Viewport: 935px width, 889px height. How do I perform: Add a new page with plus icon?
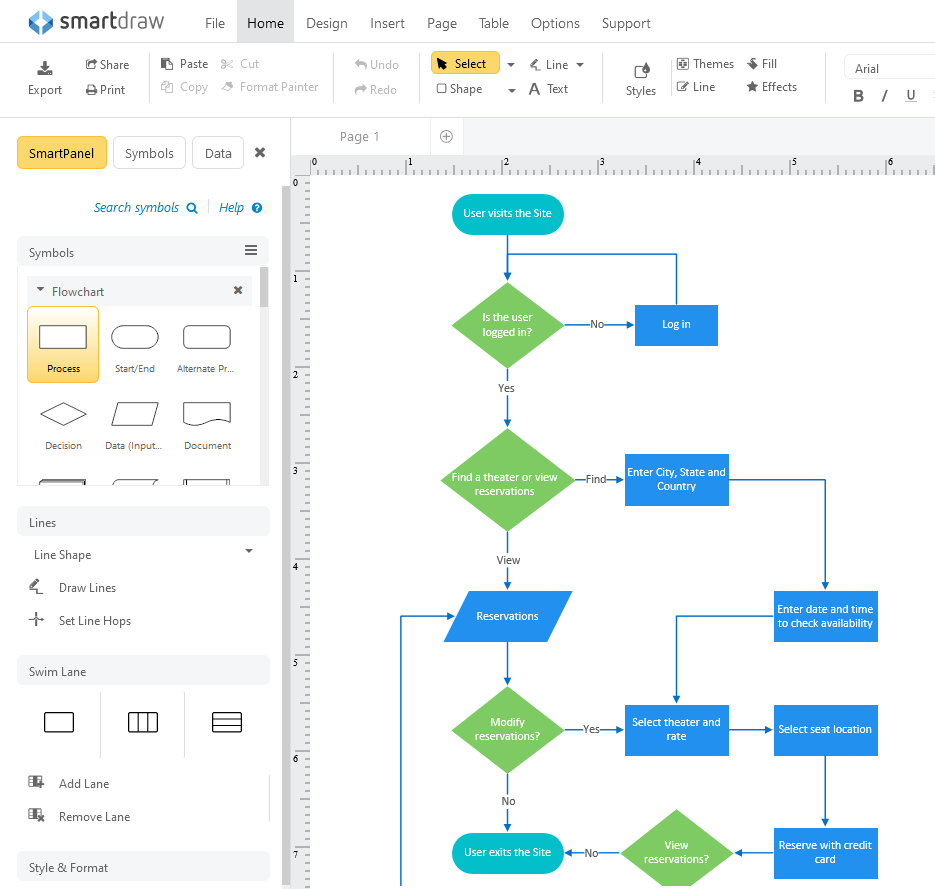(446, 137)
